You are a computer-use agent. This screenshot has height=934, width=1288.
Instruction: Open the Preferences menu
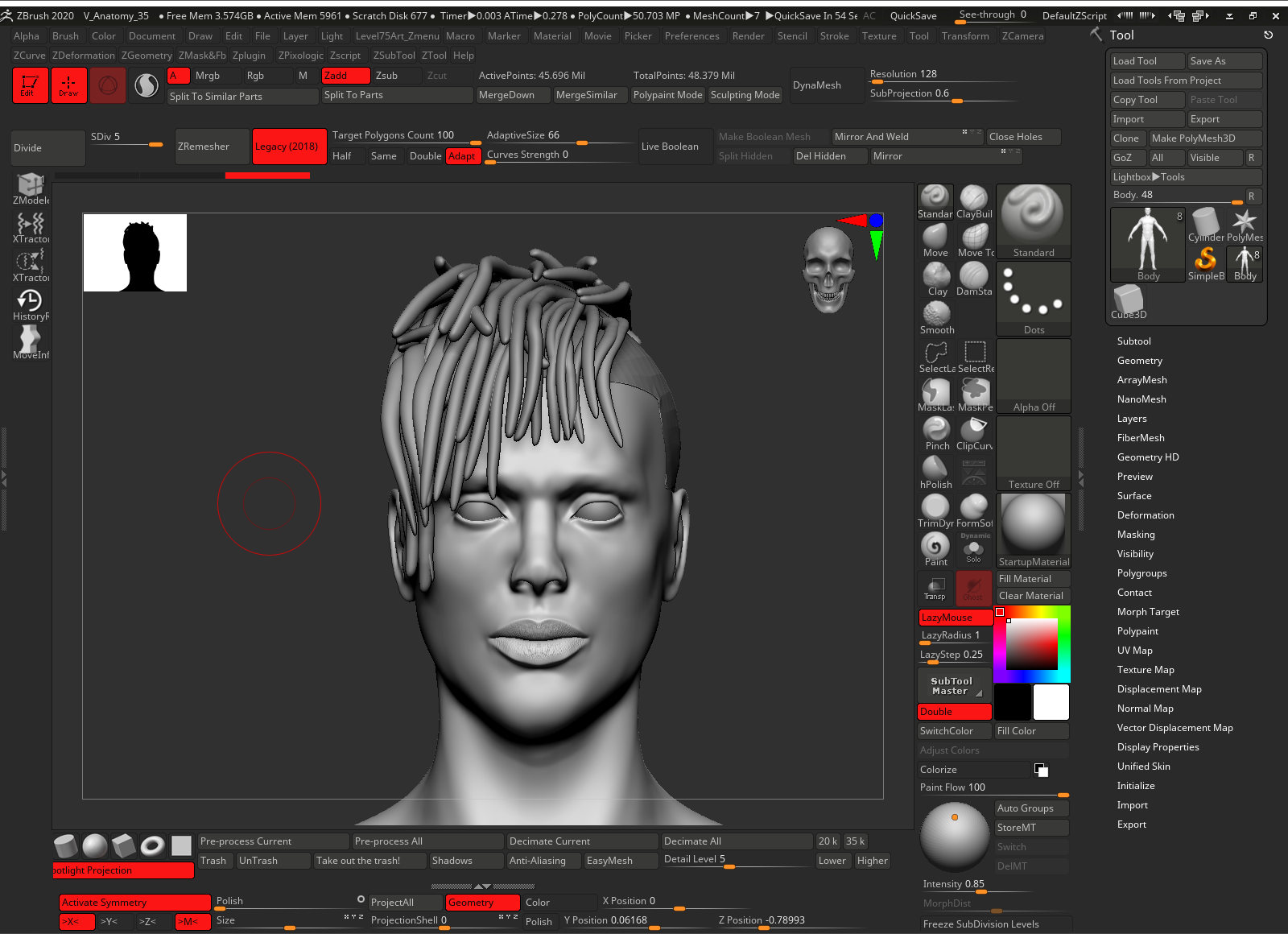pos(691,36)
